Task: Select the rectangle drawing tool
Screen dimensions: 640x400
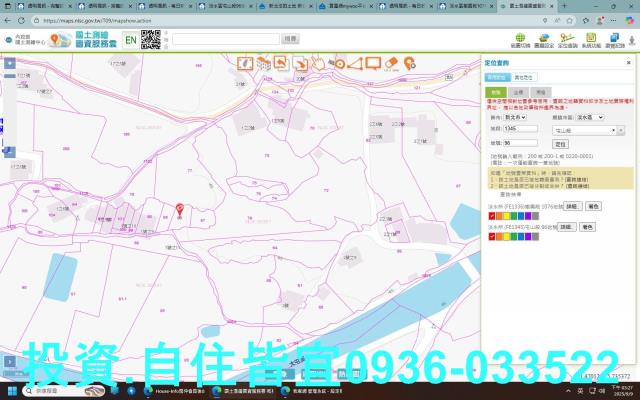Action: [x=373, y=63]
